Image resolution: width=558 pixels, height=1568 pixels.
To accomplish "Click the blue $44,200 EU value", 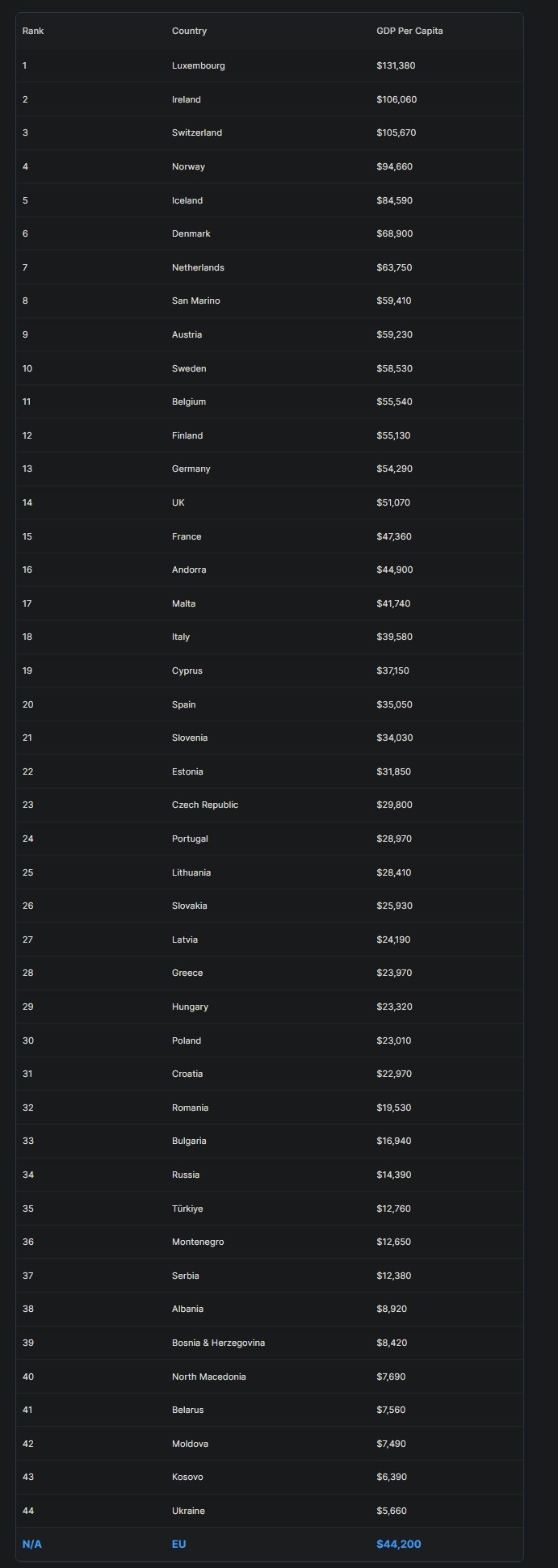I will coord(398,1544).
